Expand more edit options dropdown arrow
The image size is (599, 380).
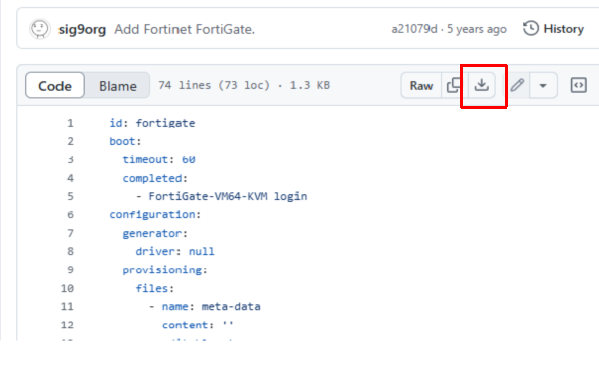click(x=543, y=85)
